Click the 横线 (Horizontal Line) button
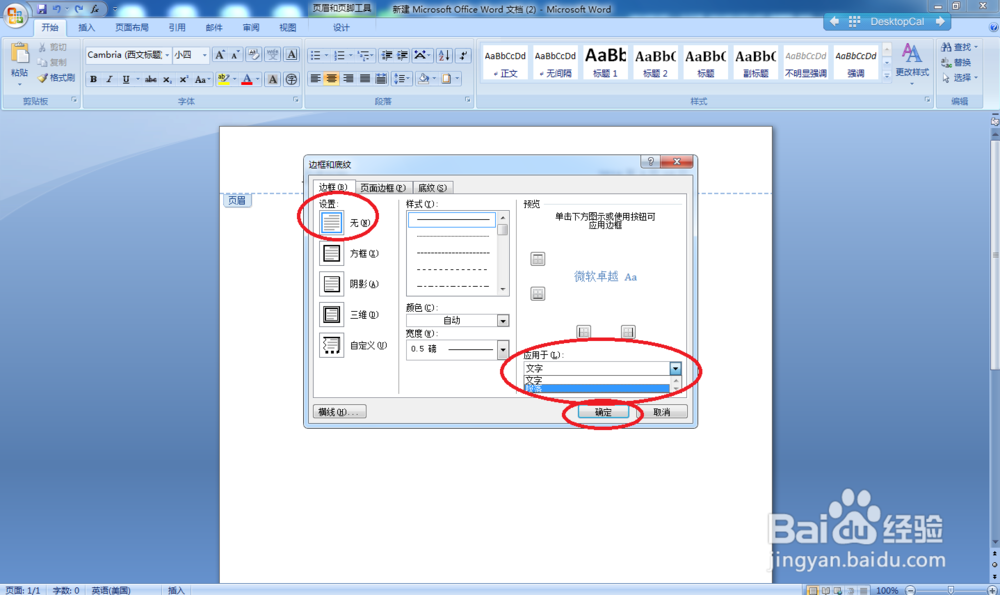 pos(340,409)
